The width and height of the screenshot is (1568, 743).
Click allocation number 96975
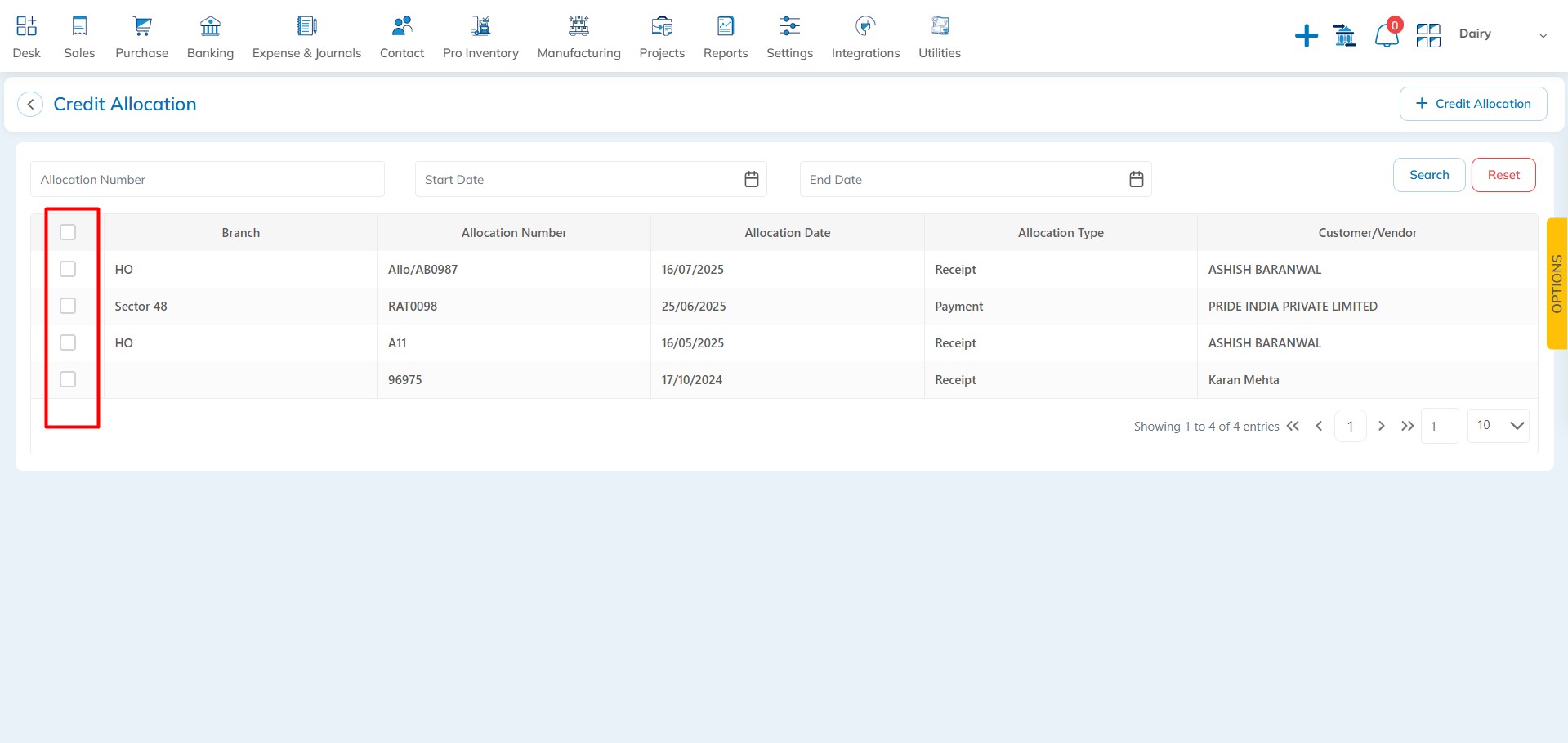tap(405, 380)
